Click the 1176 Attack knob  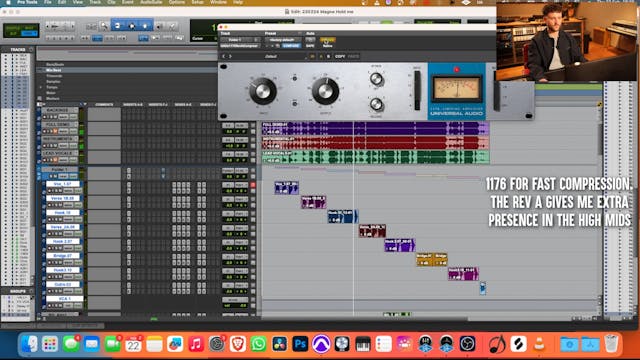[x=376, y=79]
